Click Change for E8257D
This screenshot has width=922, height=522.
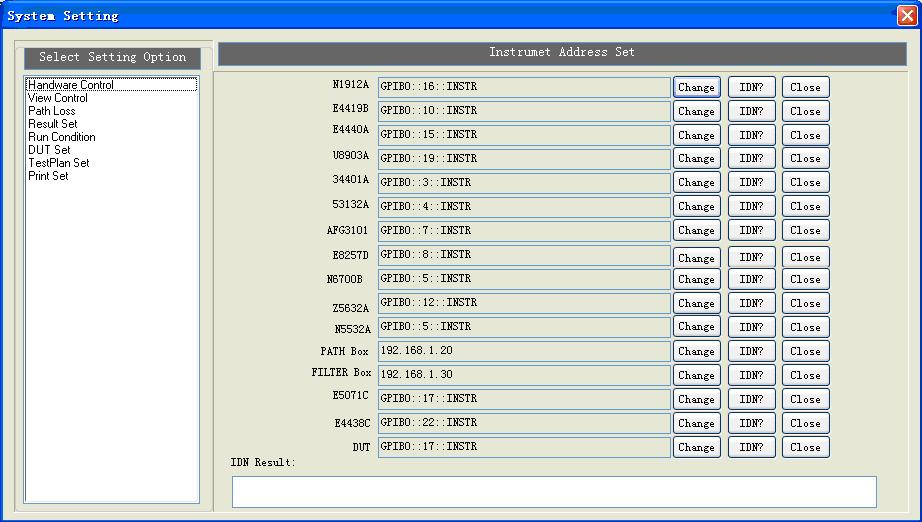click(697, 257)
